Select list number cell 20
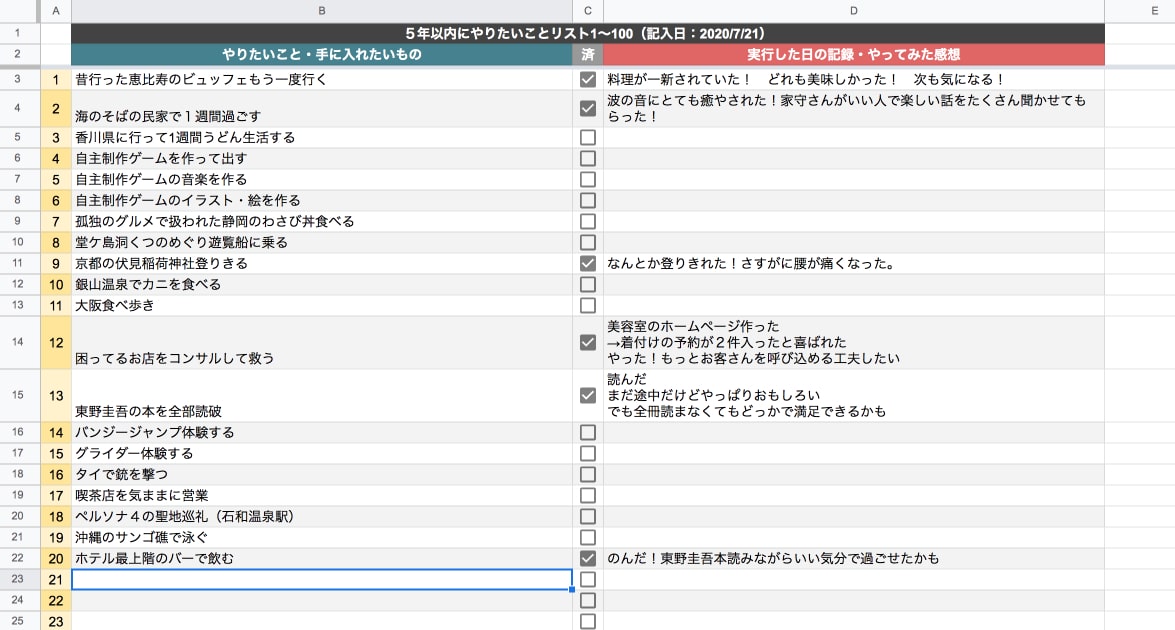 pos(55,559)
